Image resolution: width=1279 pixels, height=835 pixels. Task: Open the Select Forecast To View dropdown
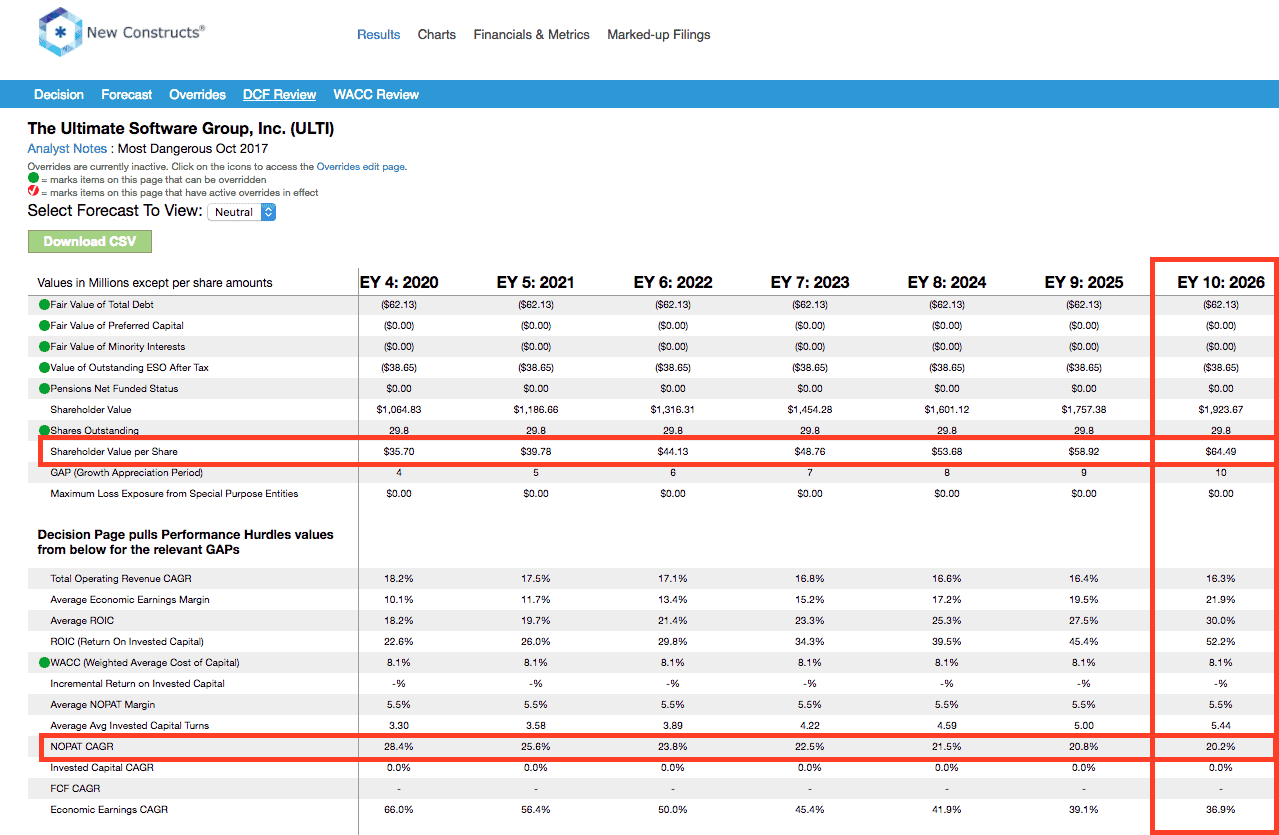point(241,212)
